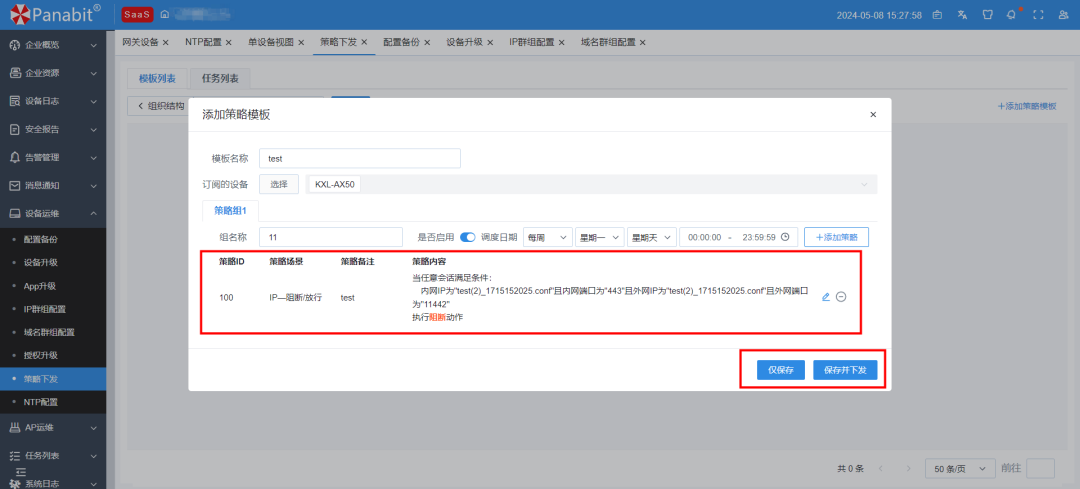Click the language translation icon
This screenshot has width=1080, height=489.
963,14
